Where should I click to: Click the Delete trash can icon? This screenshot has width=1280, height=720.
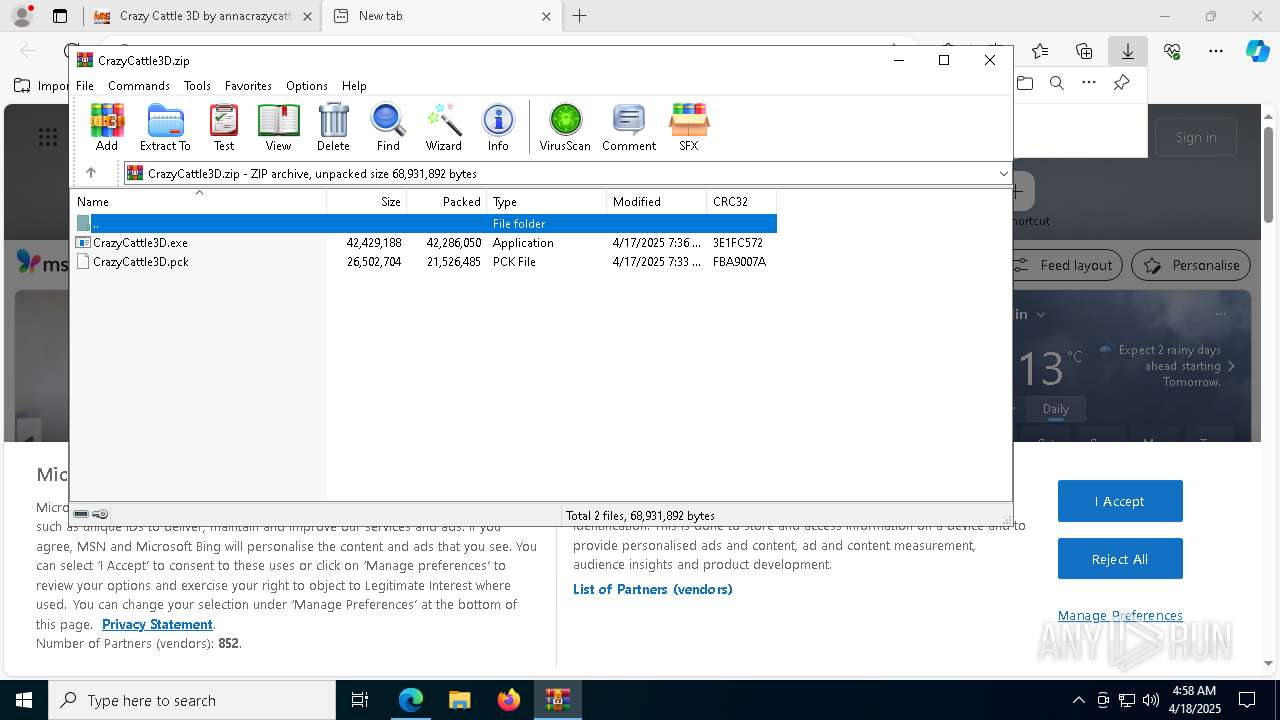point(333,127)
